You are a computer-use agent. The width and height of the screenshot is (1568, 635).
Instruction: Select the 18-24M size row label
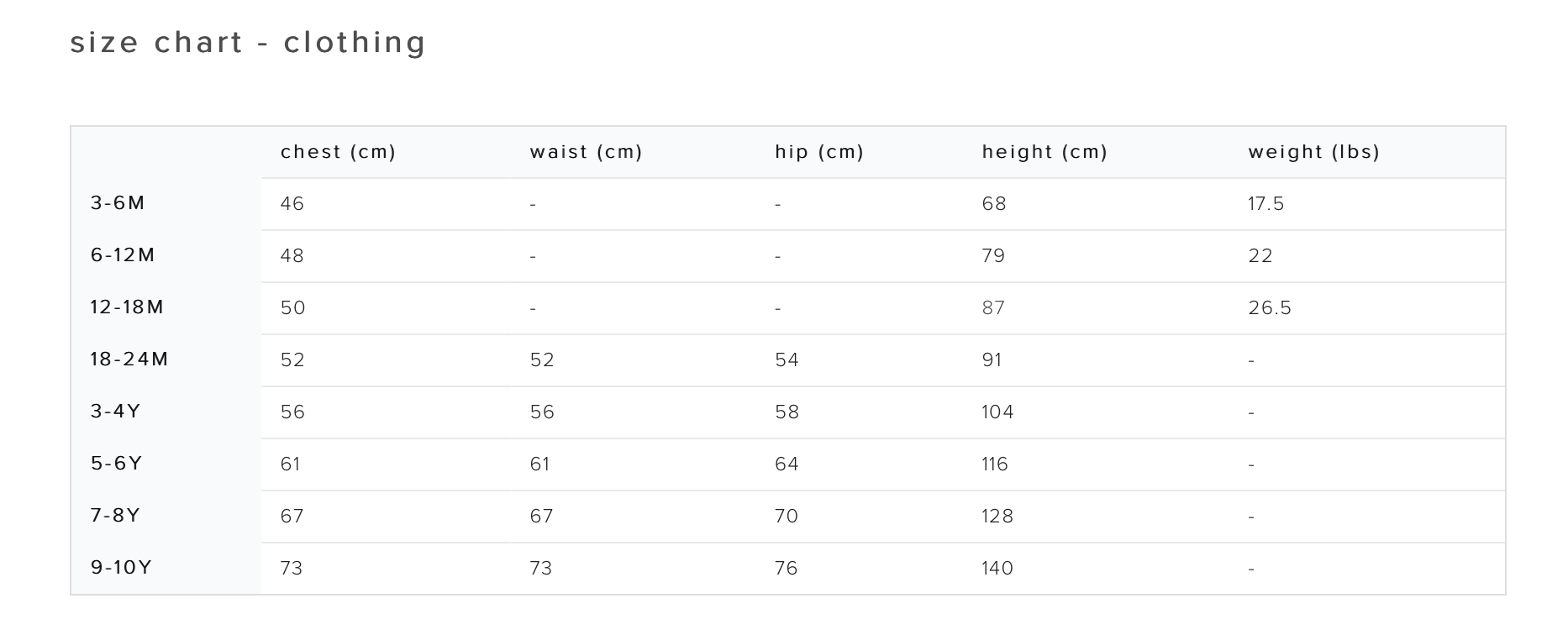click(x=129, y=359)
